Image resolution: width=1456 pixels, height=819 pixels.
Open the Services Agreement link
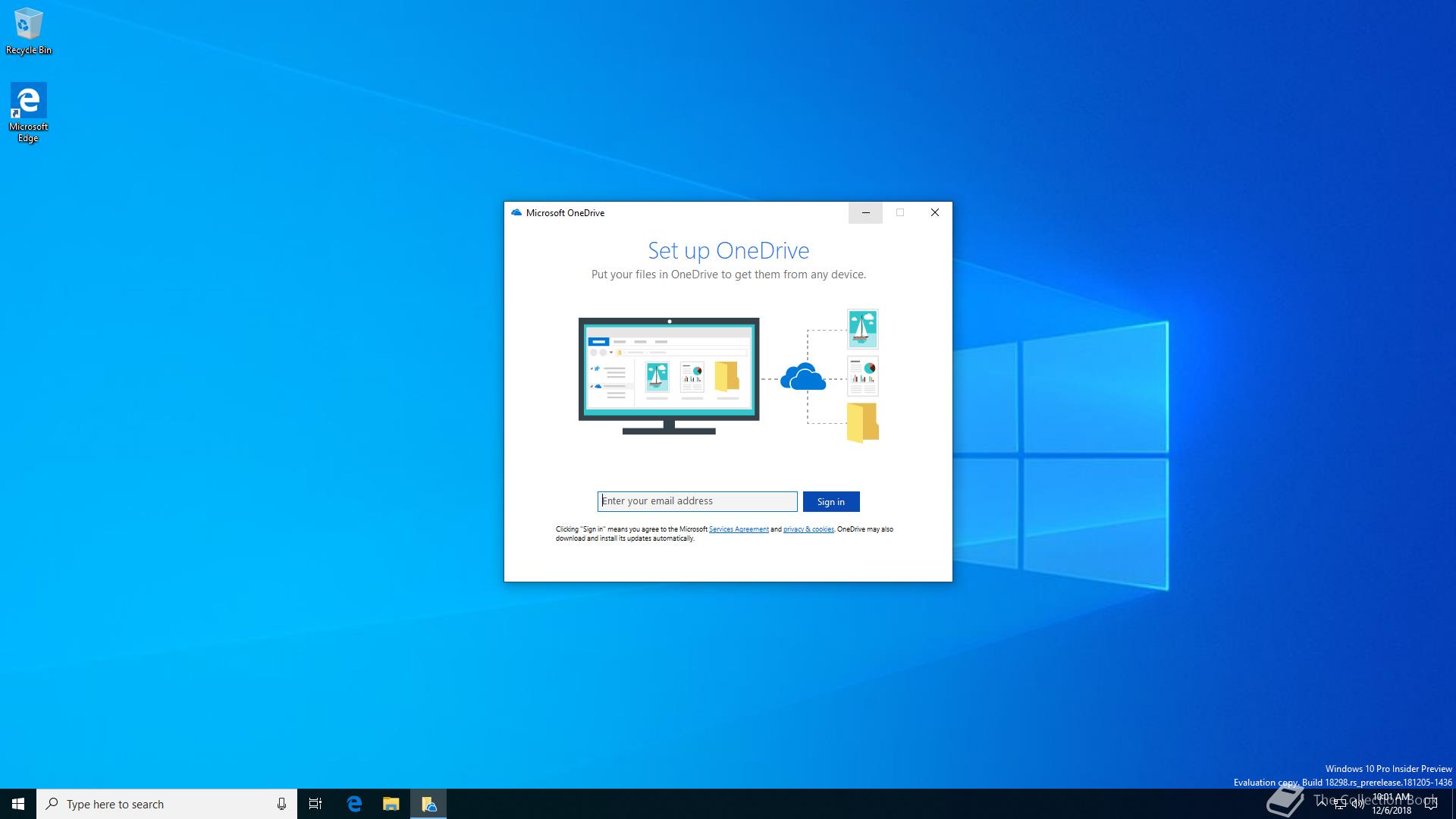pos(739,529)
